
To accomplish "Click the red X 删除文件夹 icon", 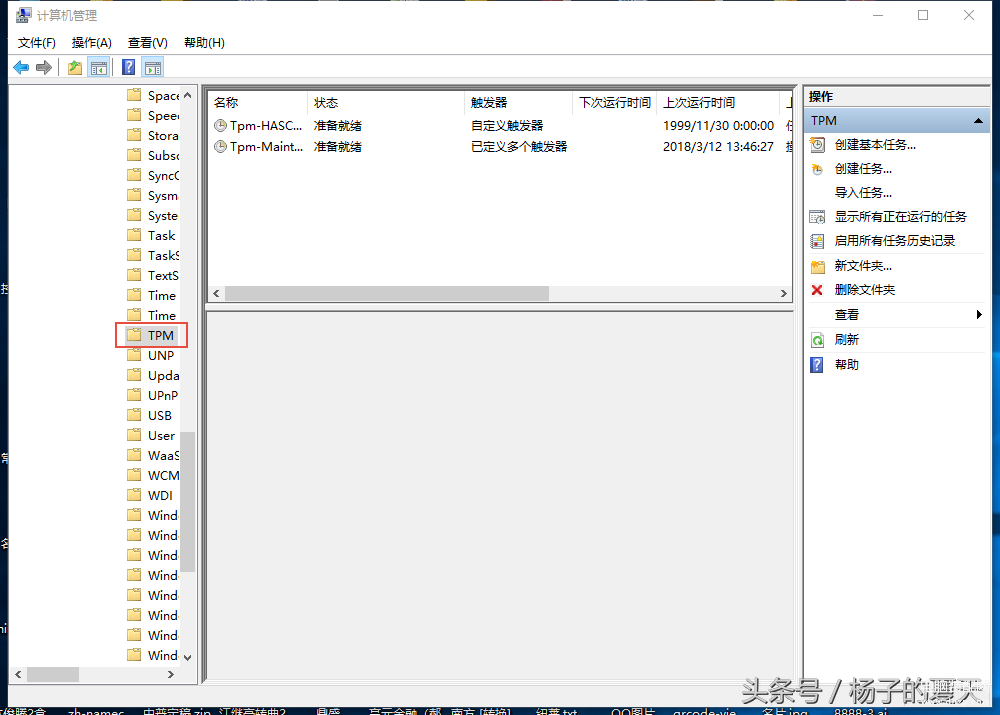I will (817, 290).
